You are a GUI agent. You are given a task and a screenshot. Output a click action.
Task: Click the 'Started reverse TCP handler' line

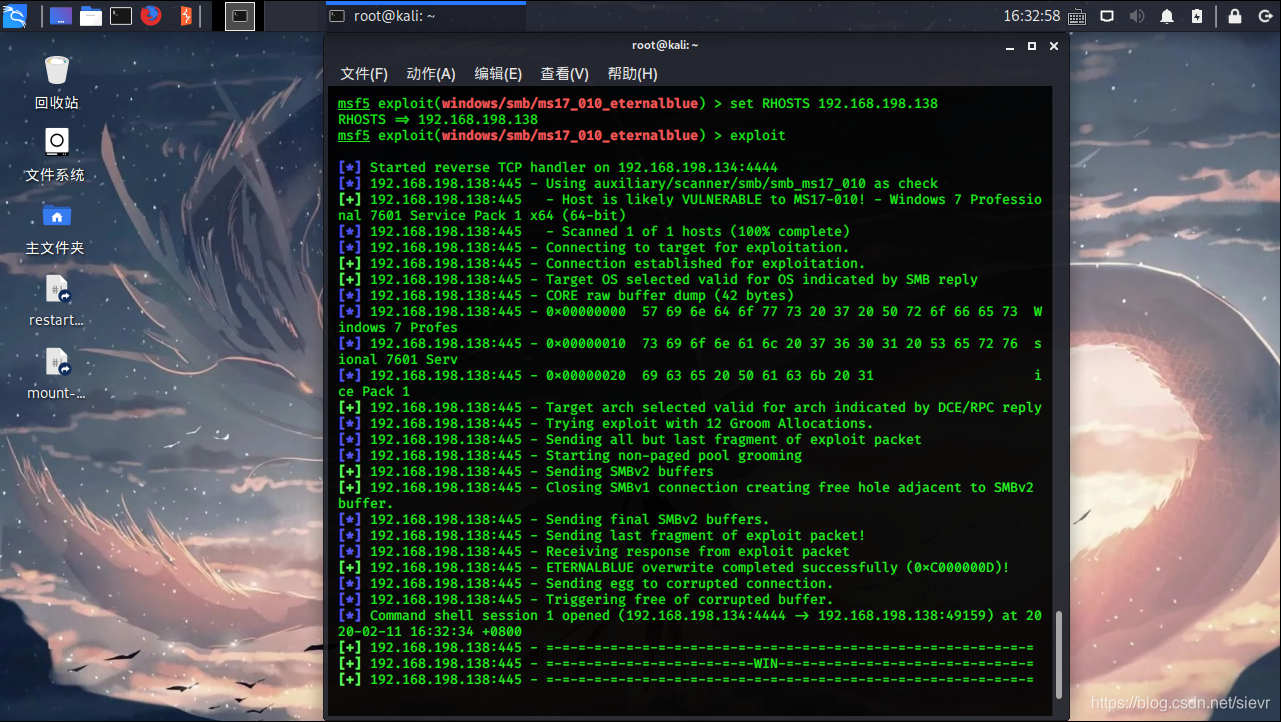558,168
